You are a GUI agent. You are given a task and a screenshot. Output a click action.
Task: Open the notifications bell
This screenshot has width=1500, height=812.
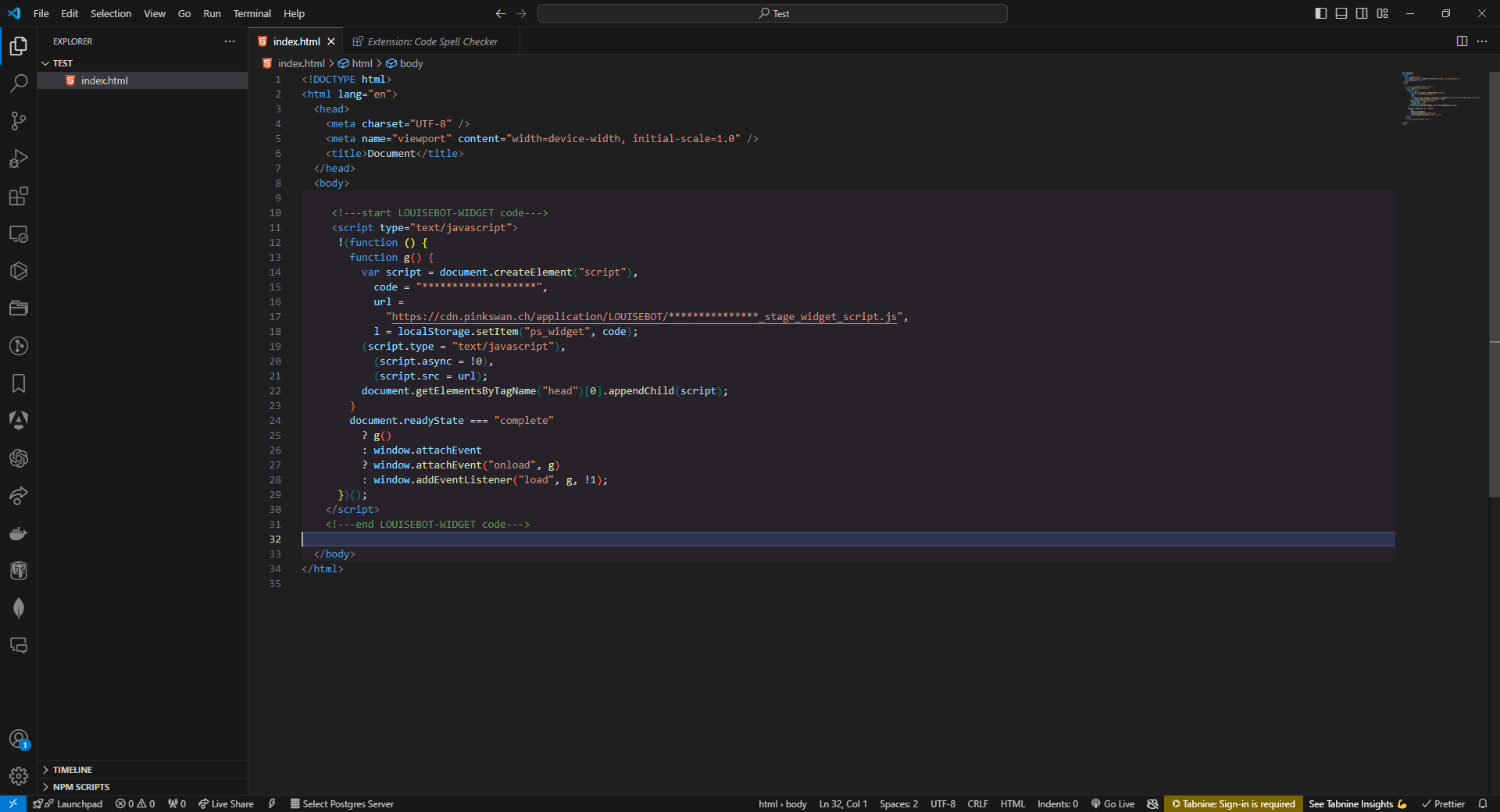[1483, 803]
